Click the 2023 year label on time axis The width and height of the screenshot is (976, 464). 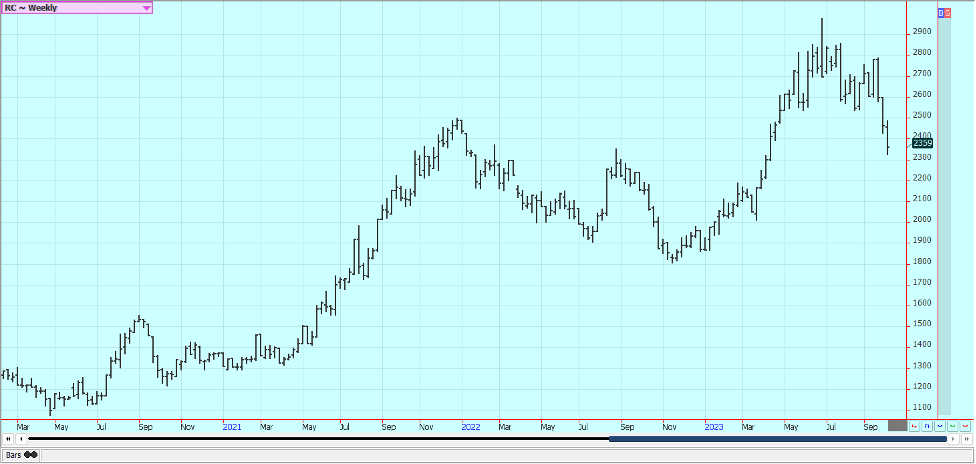[713, 427]
